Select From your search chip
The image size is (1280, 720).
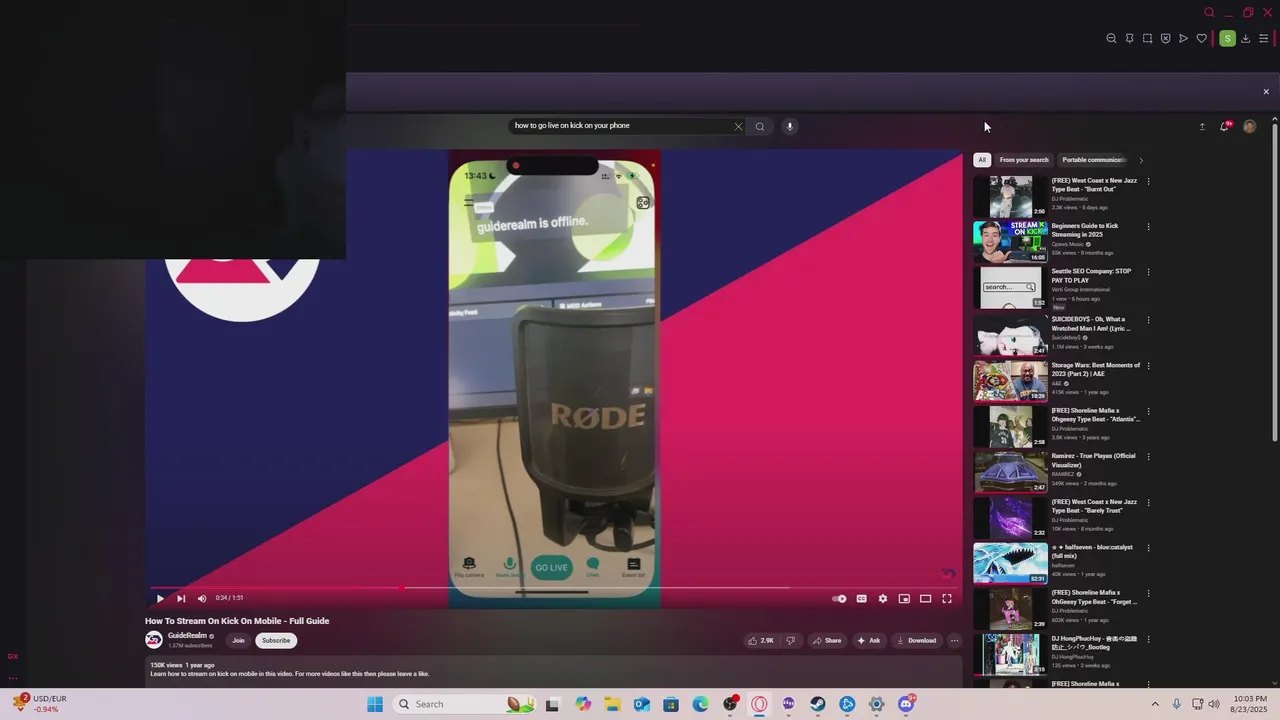pos(1024,160)
